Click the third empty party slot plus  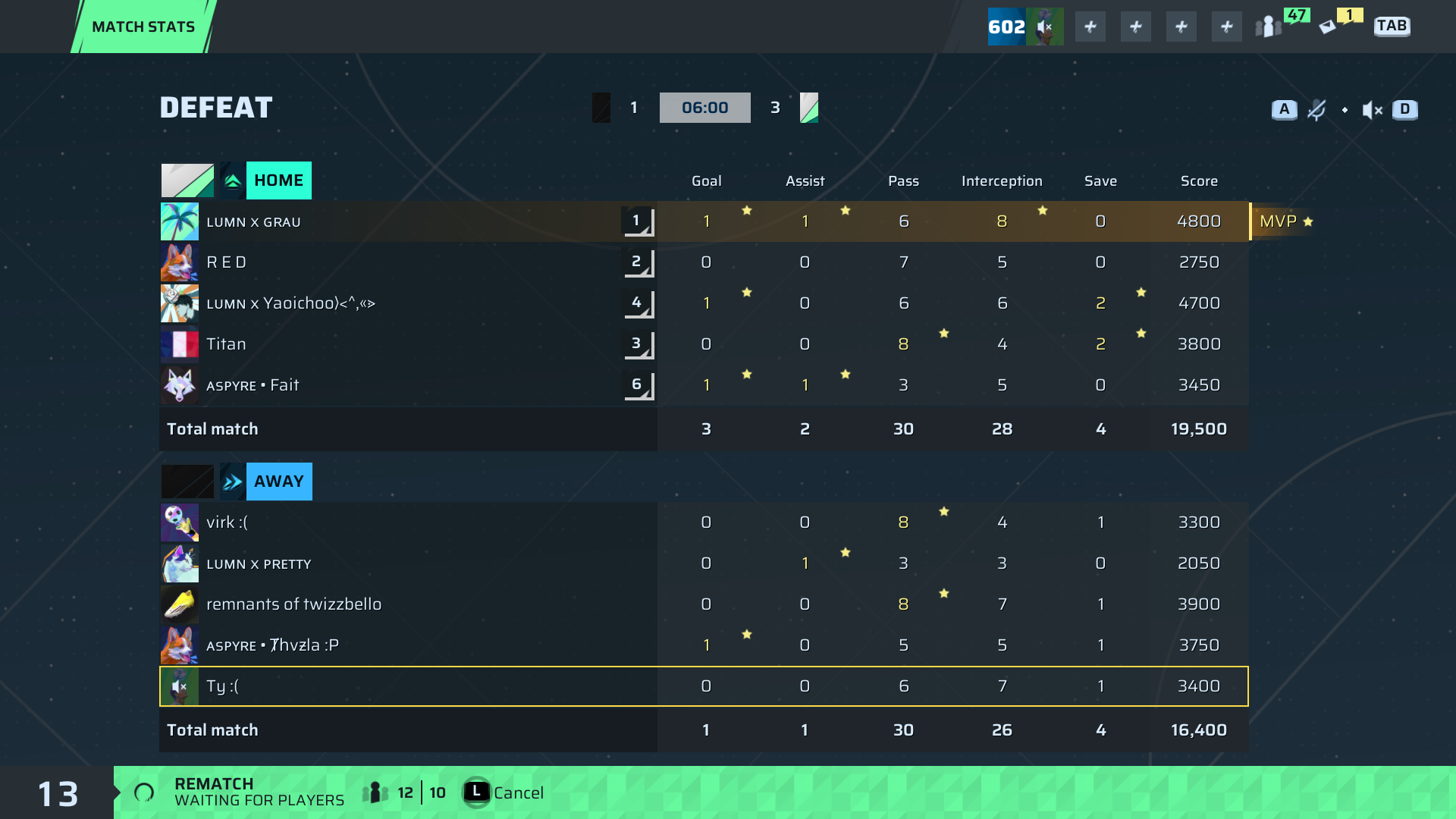click(1181, 27)
